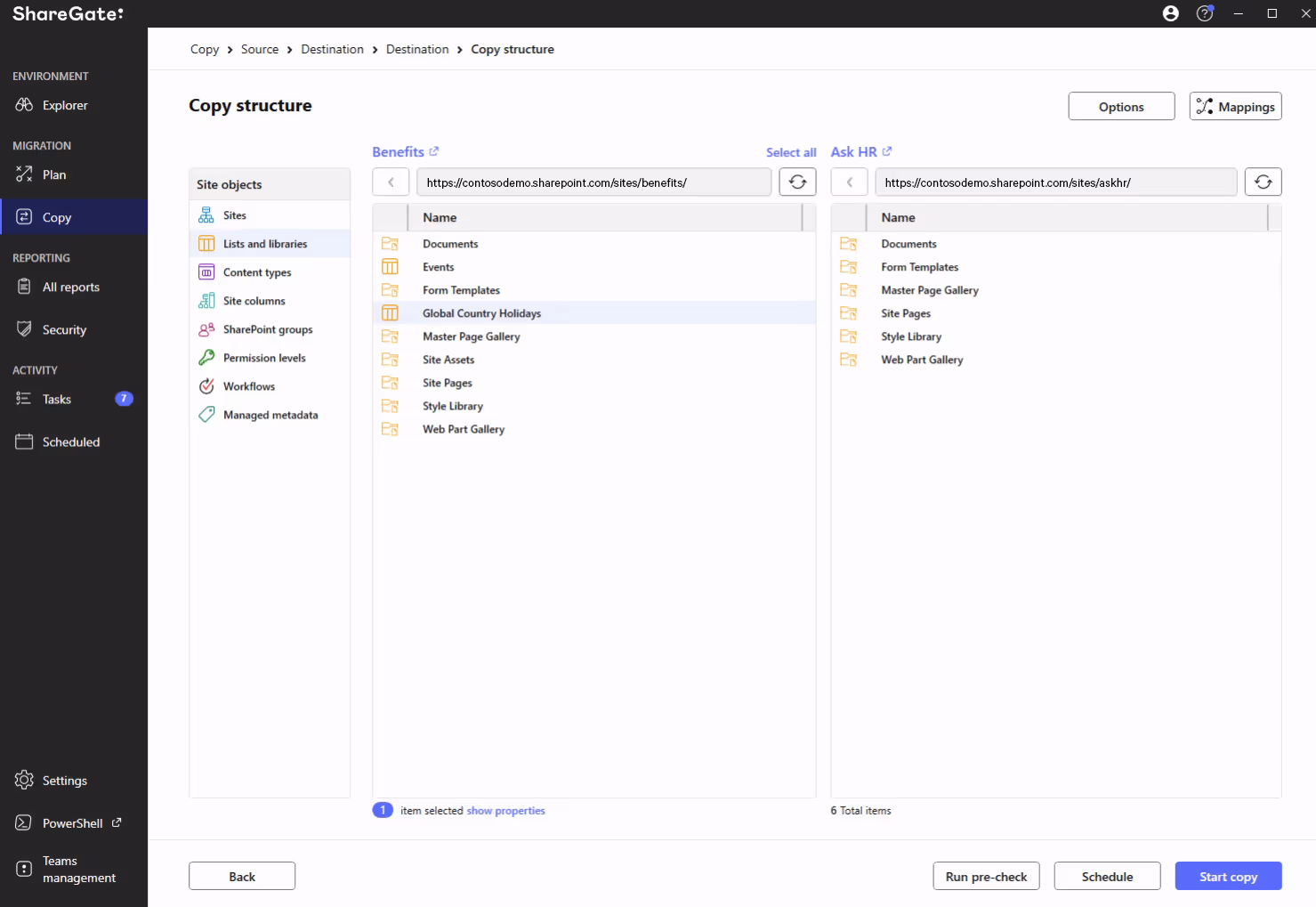Click the Explorer binoculars icon
Image resolution: width=1316 pixels, height=907 pixels.
(x=24, y=105)
